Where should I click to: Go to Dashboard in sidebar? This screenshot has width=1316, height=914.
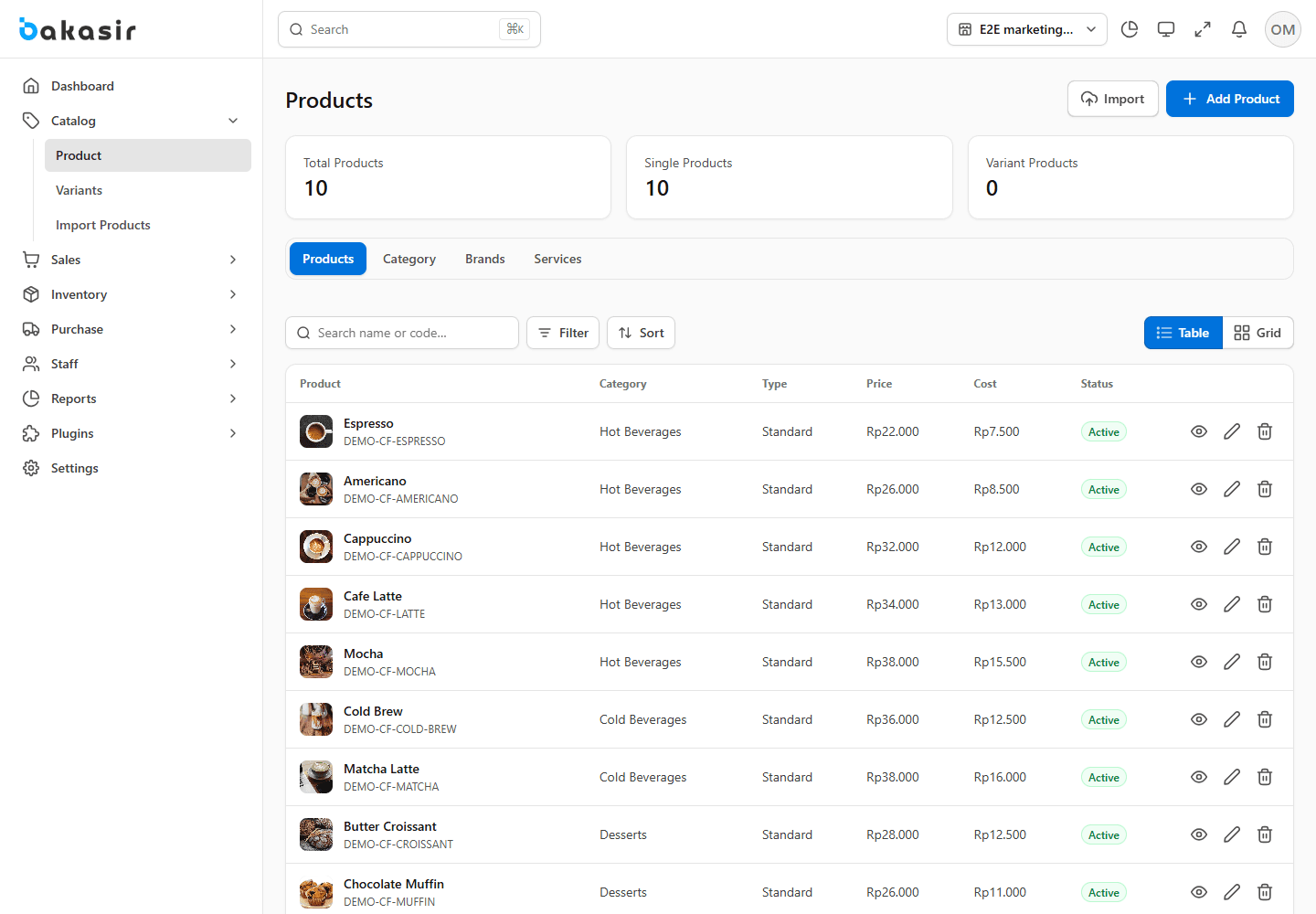point(132,86)
